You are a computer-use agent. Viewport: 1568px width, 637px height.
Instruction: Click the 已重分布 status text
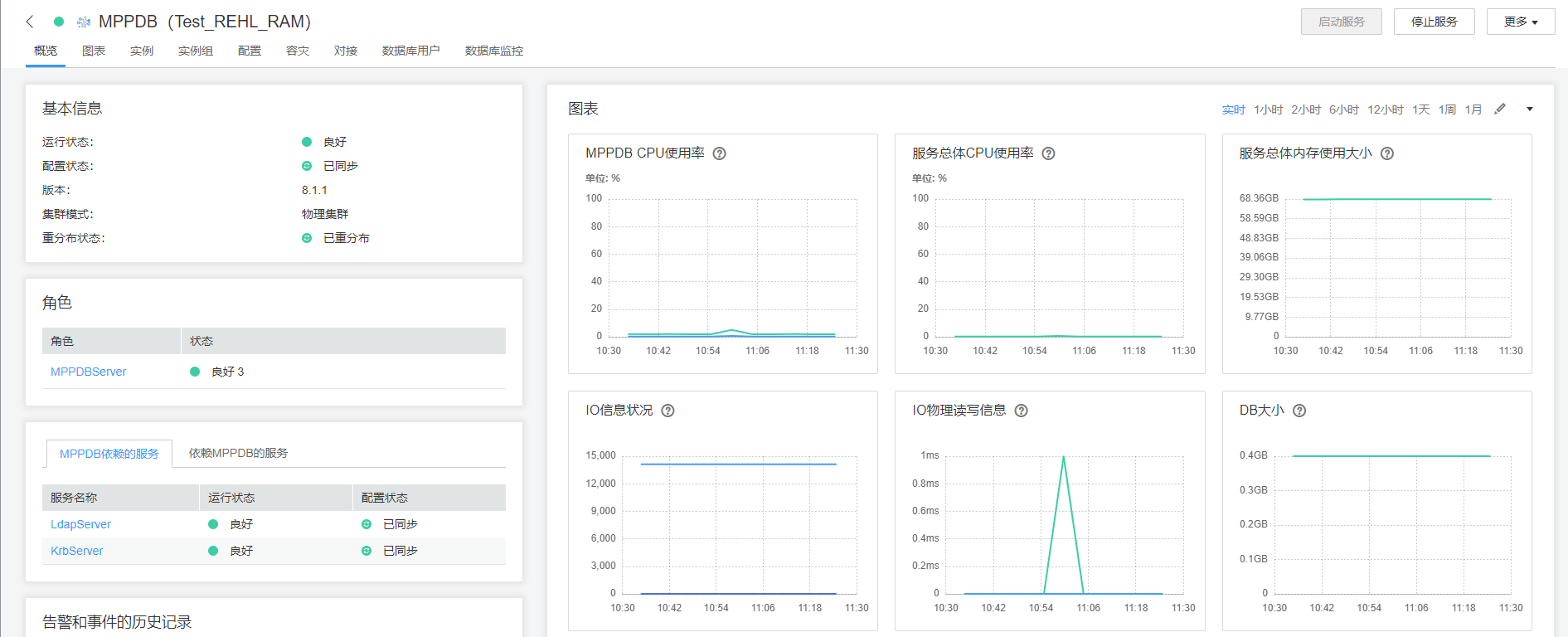pos(347,238)
